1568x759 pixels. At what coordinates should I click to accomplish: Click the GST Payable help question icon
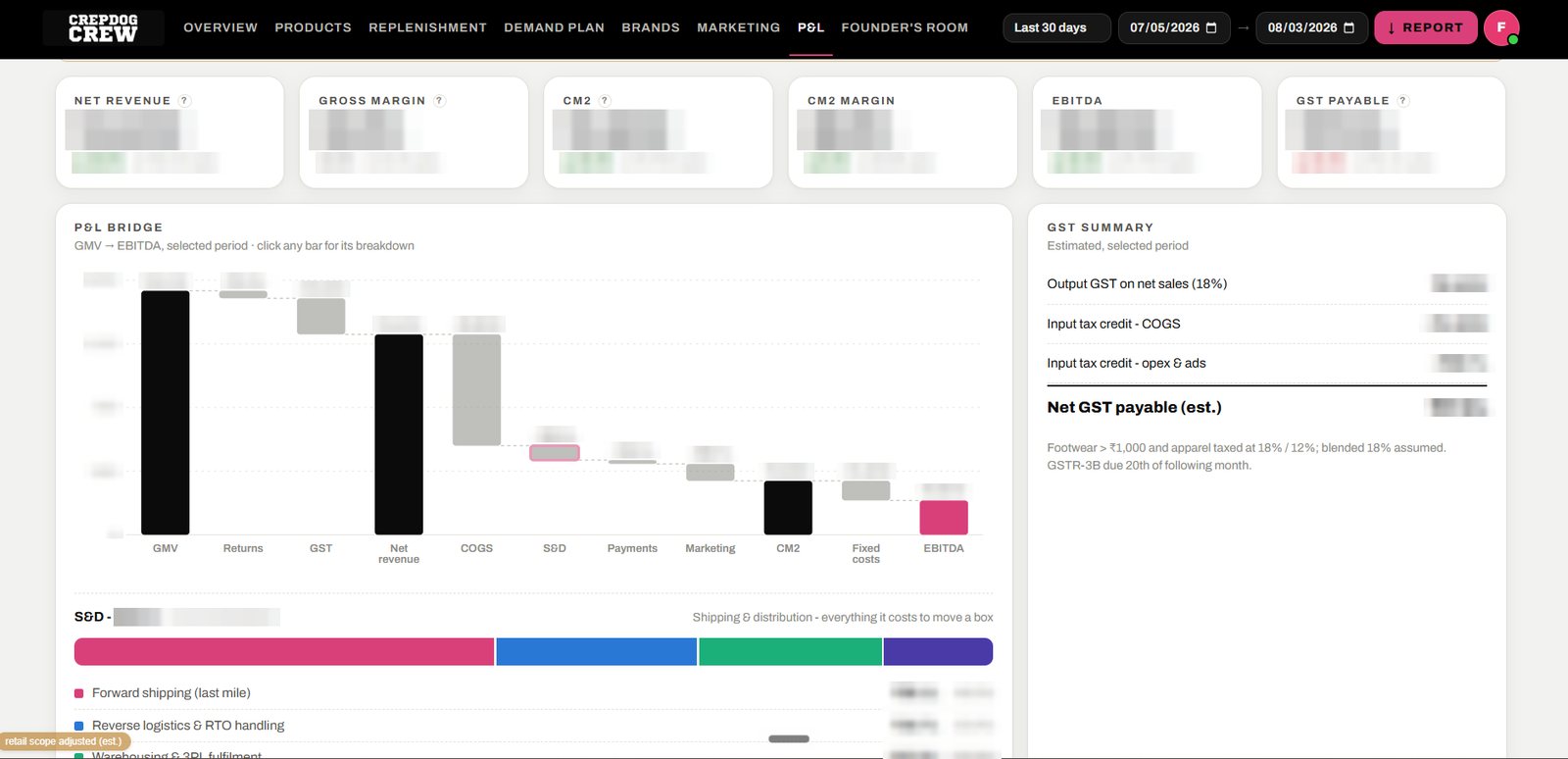[1402, 101]
